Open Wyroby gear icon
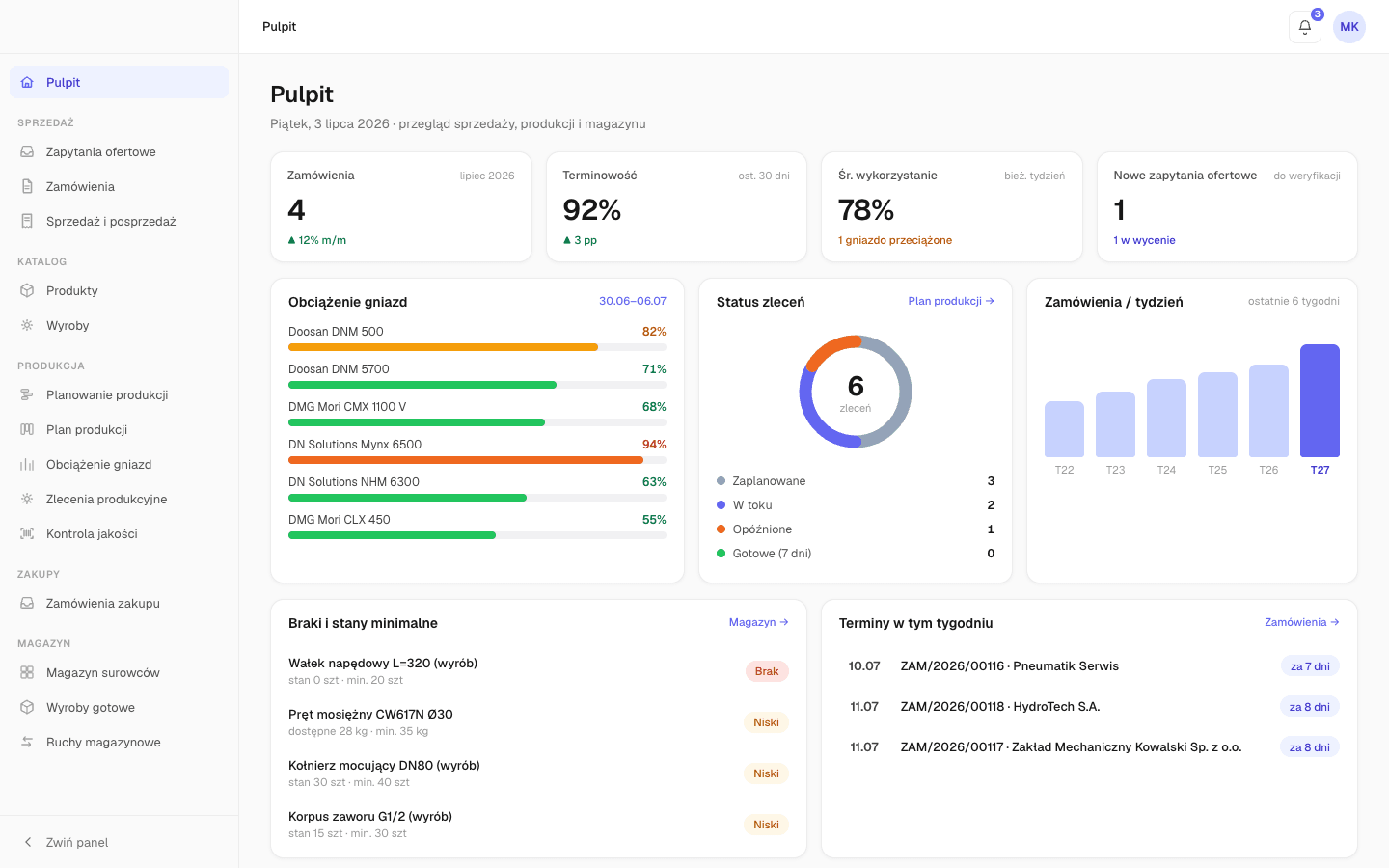1389x868 pixels. [27, 325]
